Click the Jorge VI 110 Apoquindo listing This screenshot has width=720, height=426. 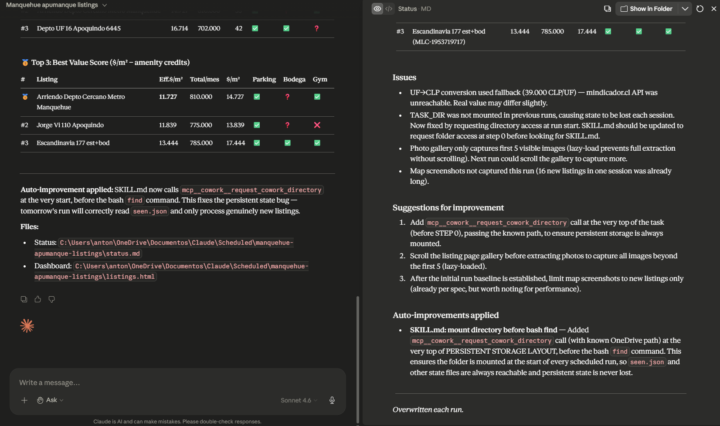tap(70, 125)
